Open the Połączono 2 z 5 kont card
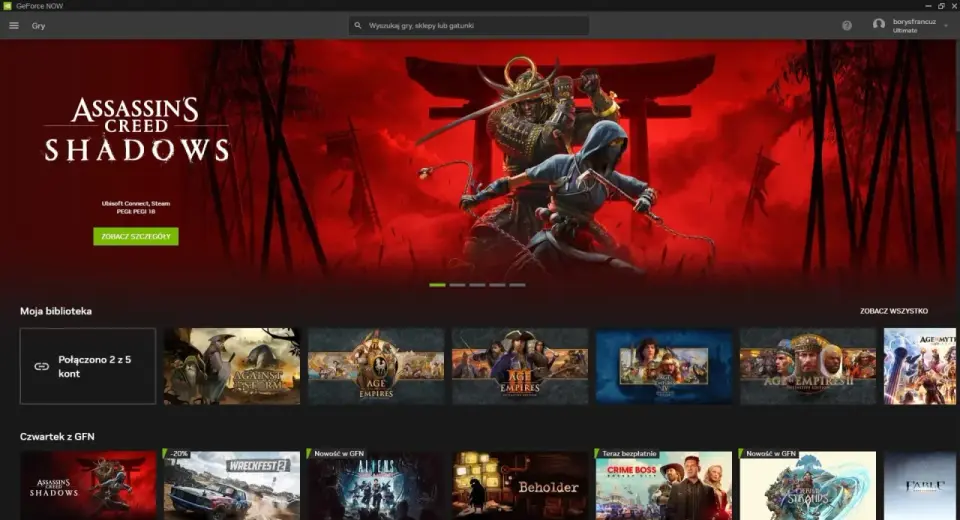Screen dimensions: 960x520 pyautogui.click(x=88, y=366)
